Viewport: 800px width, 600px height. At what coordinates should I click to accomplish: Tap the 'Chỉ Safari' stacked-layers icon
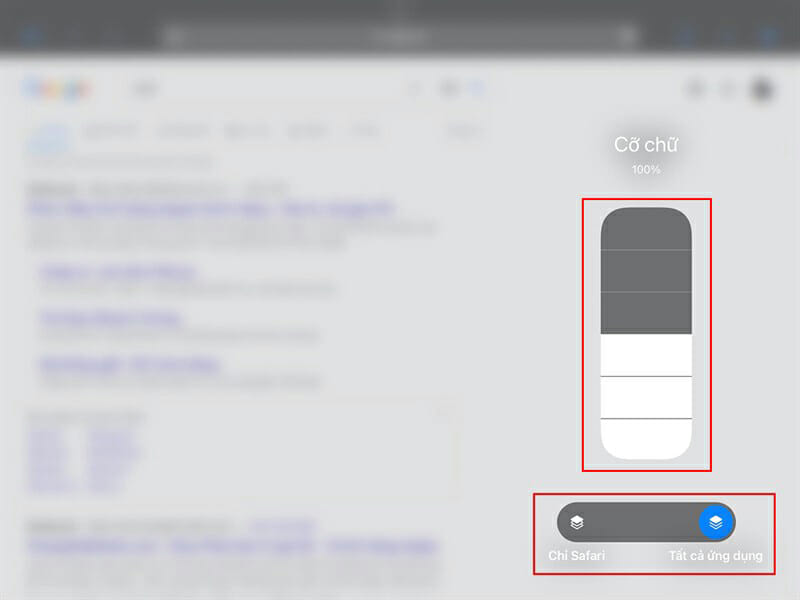pos(577,522)
